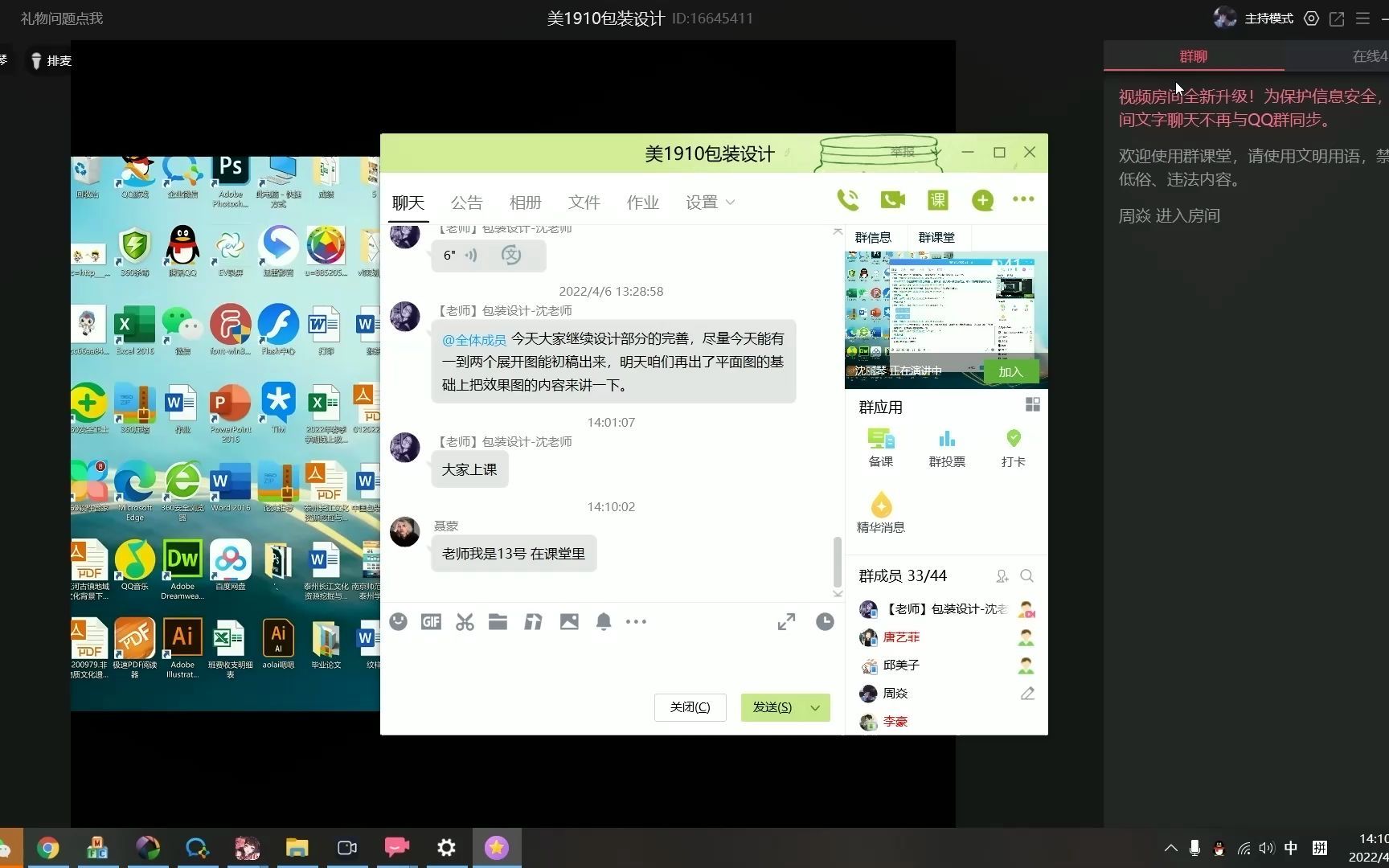The width and height of the screenshot is (1389, 868).
Task: Click the @全体成员 mention link
Action: tap(474, 340)
